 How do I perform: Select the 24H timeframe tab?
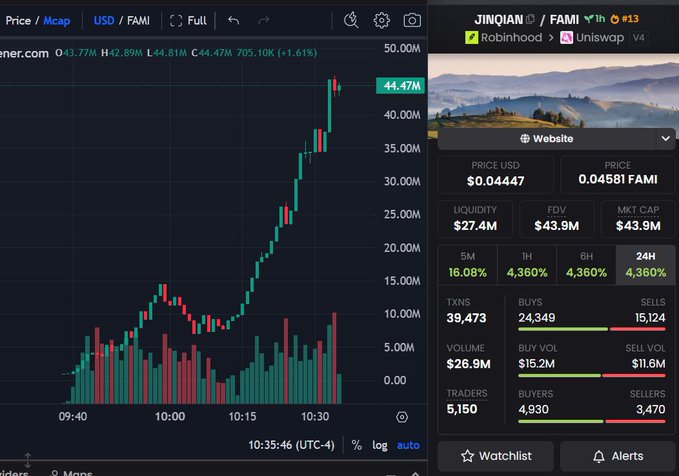(x=645, y=265)
